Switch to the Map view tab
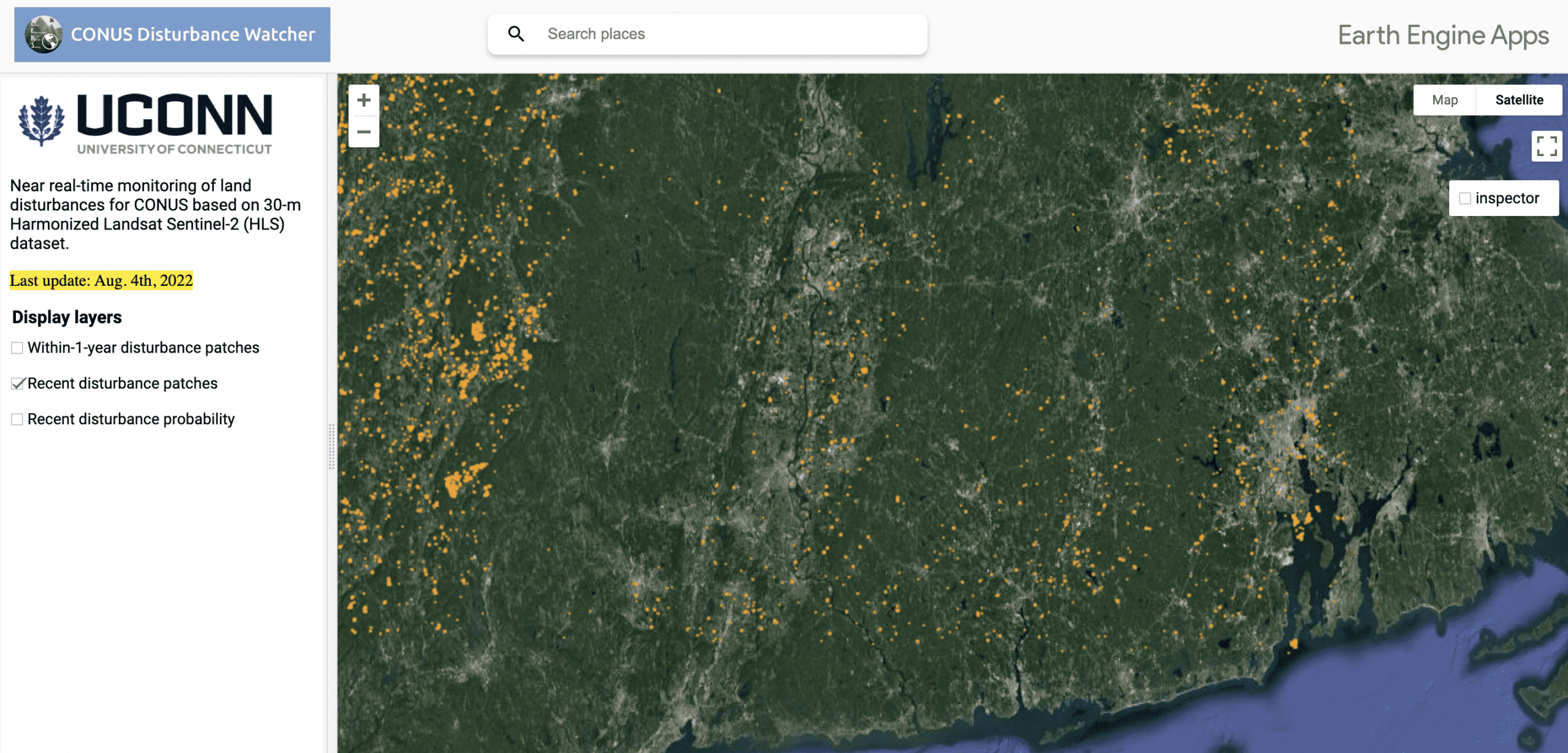This screenshot has height=753, width=1568. 1444,99
